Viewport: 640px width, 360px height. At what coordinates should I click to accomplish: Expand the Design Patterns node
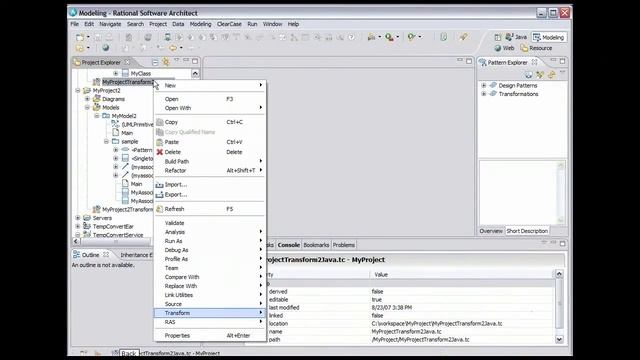pos(484,85)
